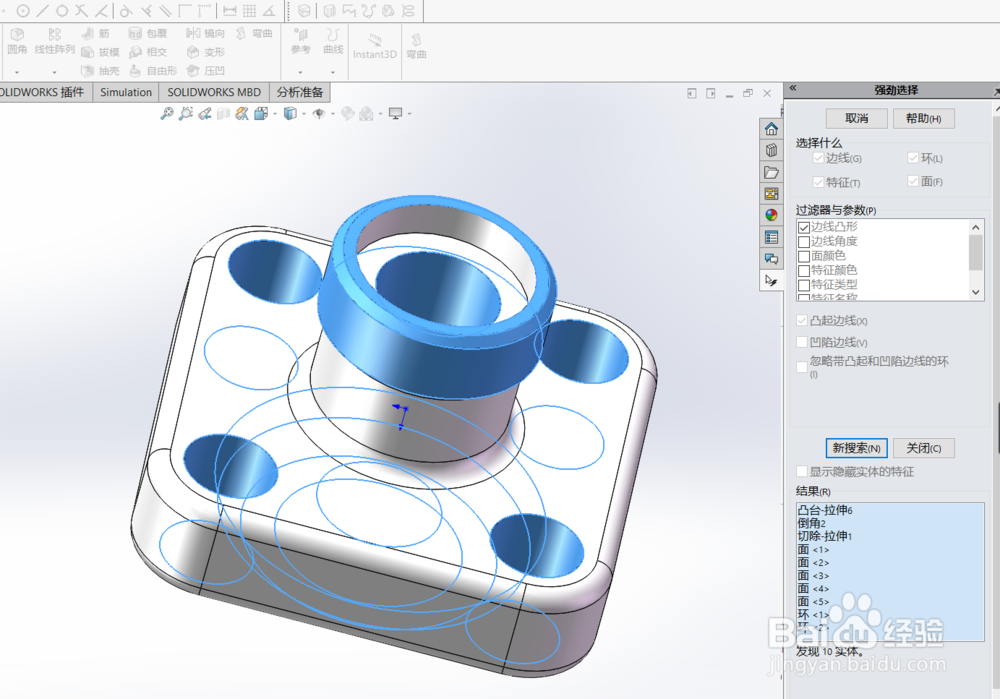Select the 镜向 mirror tool
1000x699 pixels.
205,33
